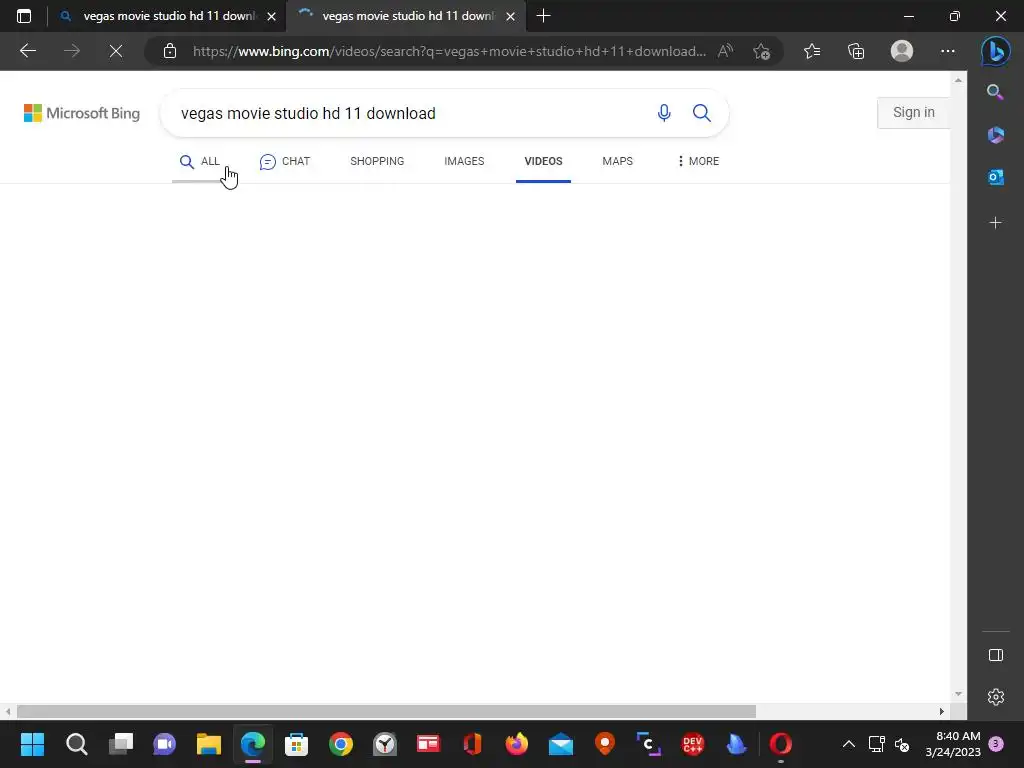Open the CHAT tab
Screen dimensions: 1024x768
pyautogui.click(x=284, y=161)
